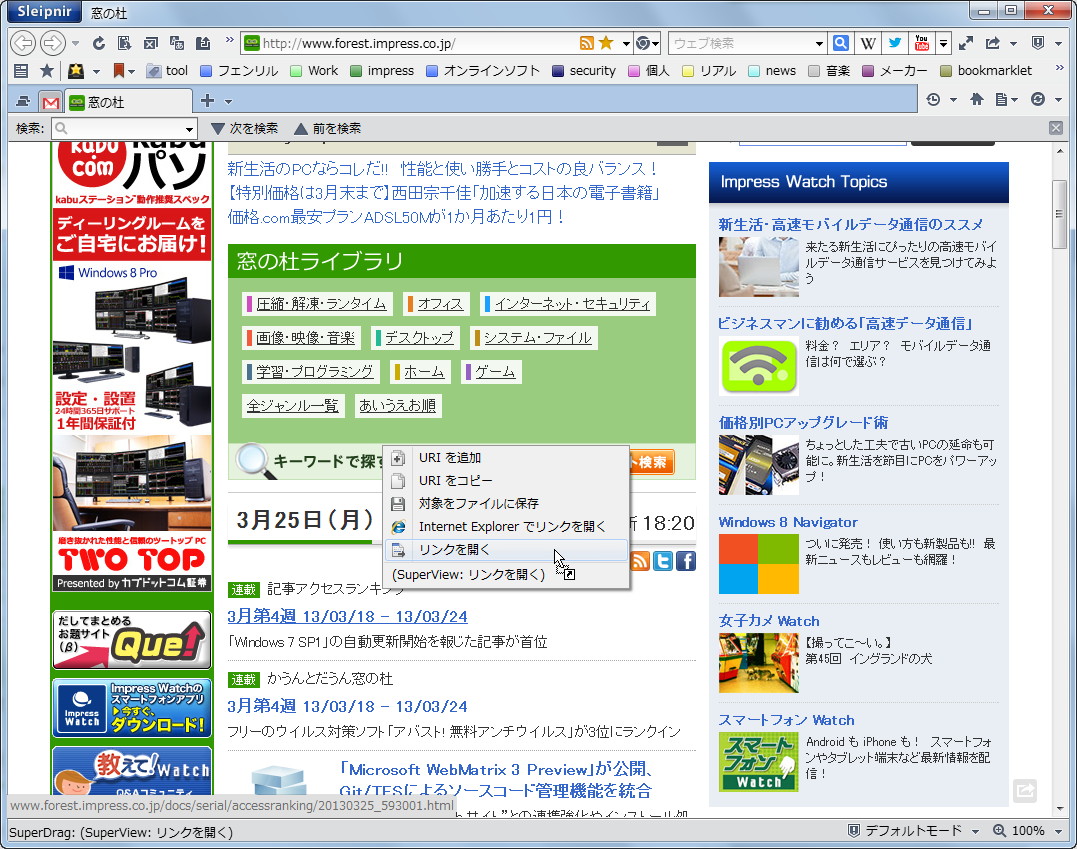The height and width of the screenshot is (849, 1077).
Task: Open the panel icon left of bookmarks bar
Action: pyautogui.click(x=21, y=71)
